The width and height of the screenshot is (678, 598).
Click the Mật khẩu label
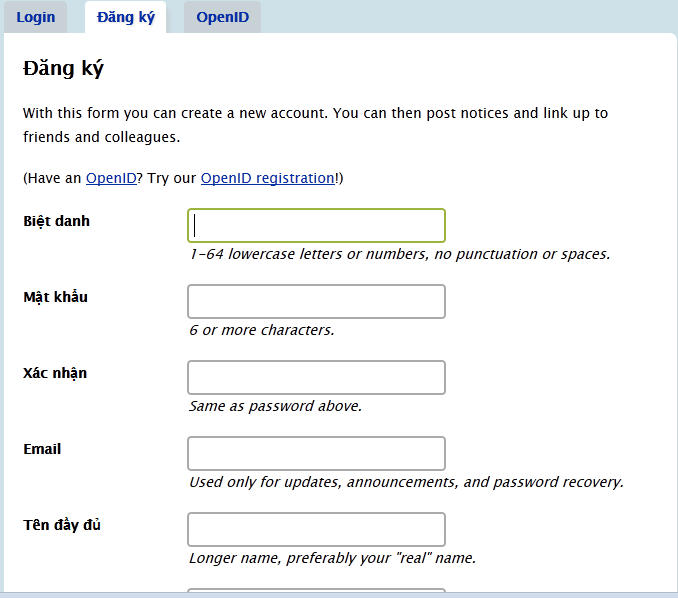click(x=55, y=297)
